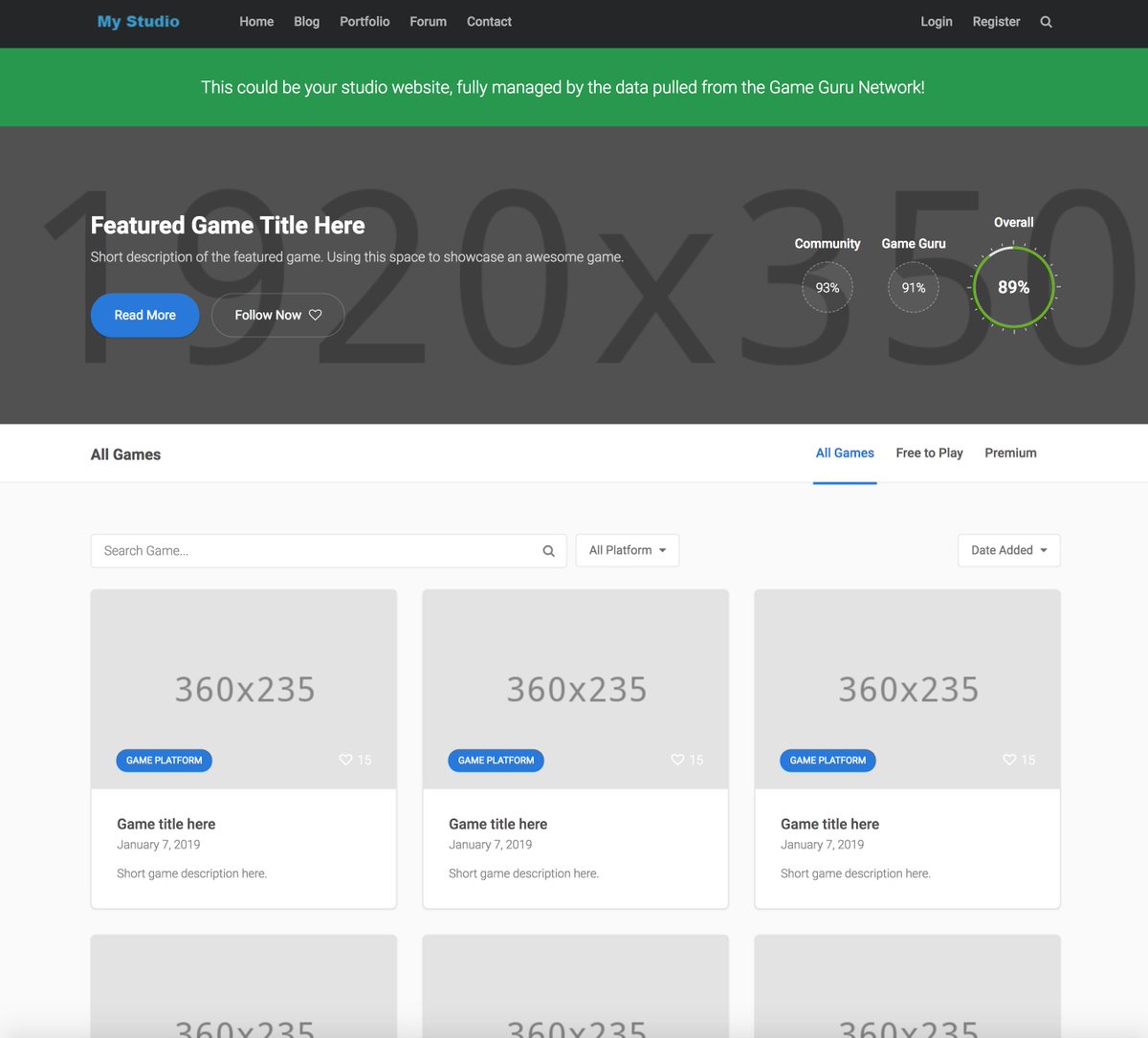Open the All Platform dropdown

click(x=627, y=550)
